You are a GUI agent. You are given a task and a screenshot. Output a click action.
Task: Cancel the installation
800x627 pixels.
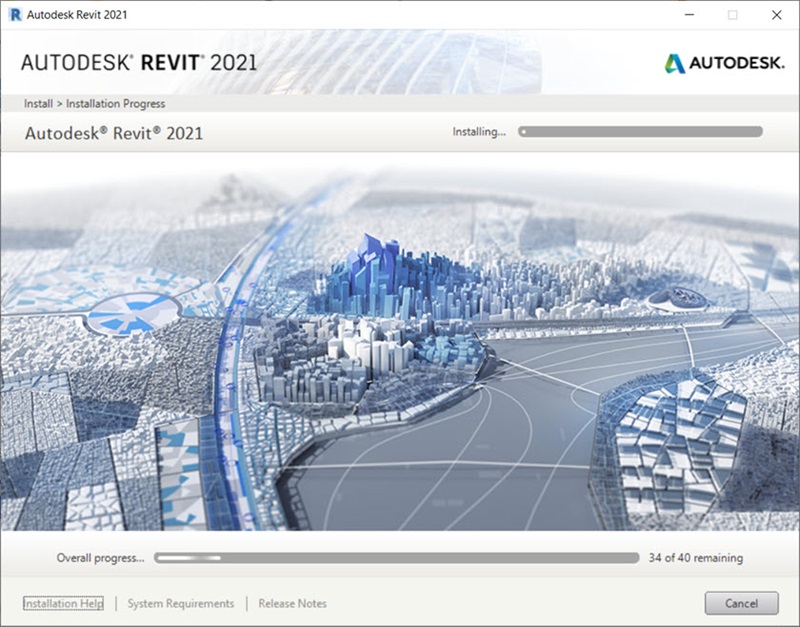click(741, 603)
